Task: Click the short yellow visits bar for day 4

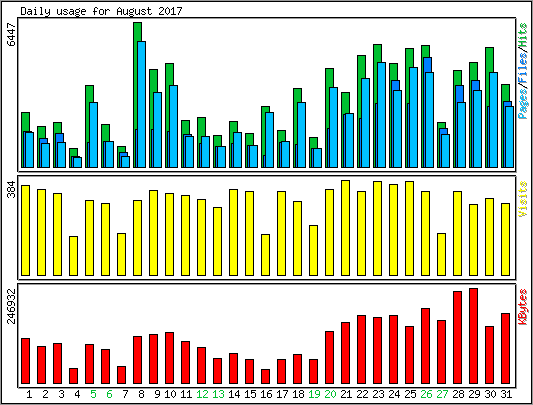Action: pos(73,256)
